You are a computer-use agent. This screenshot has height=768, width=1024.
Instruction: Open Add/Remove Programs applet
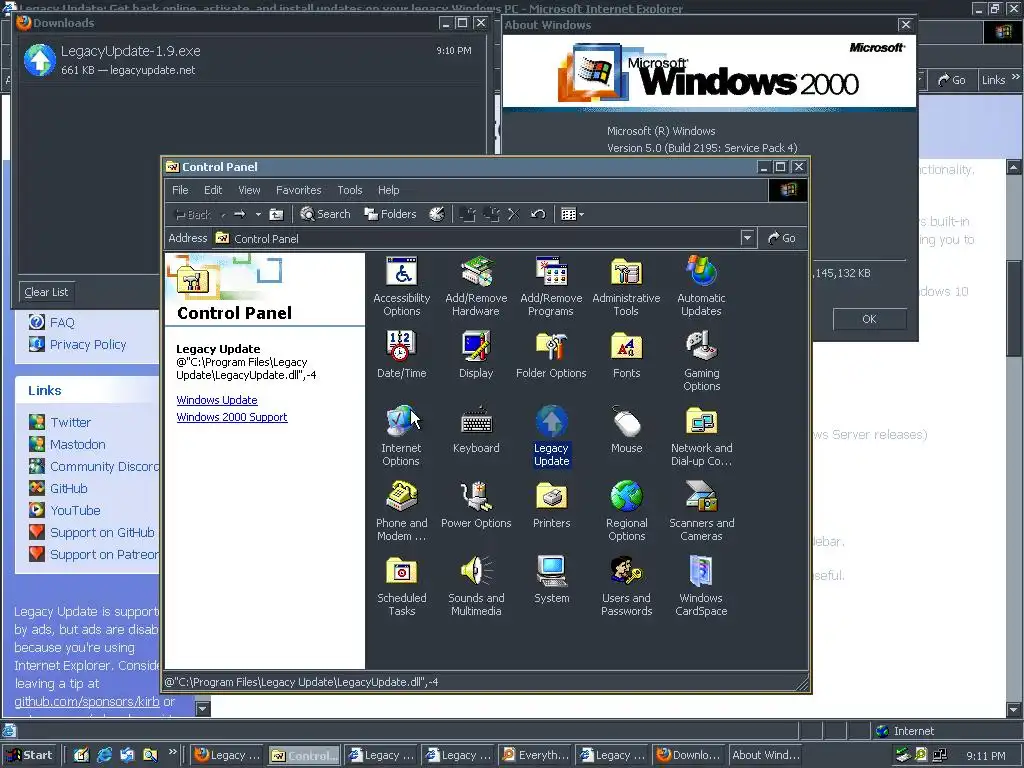(551, 286)
